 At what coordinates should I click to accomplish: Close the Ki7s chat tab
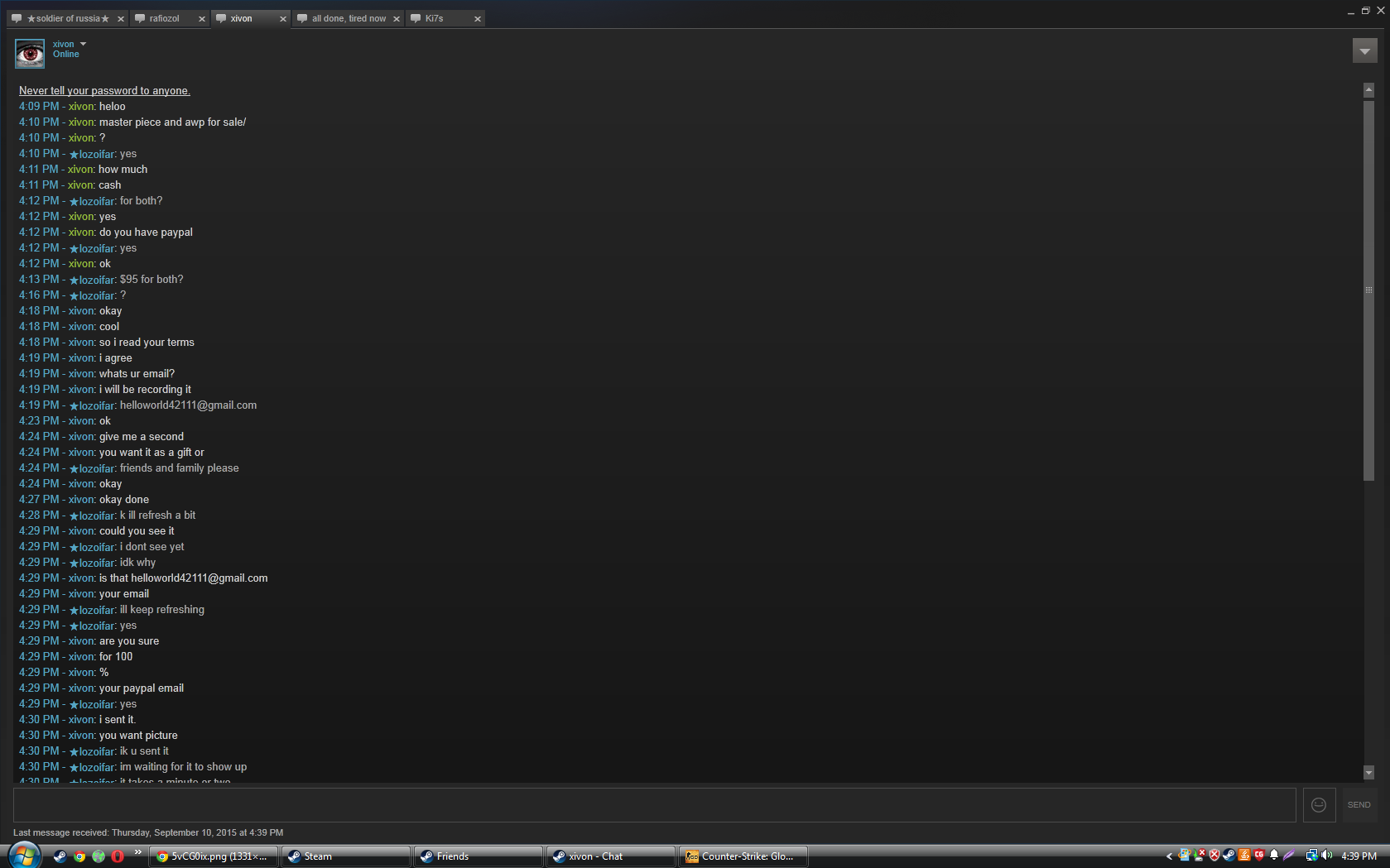pyautogui.click(x=478, y=19)
